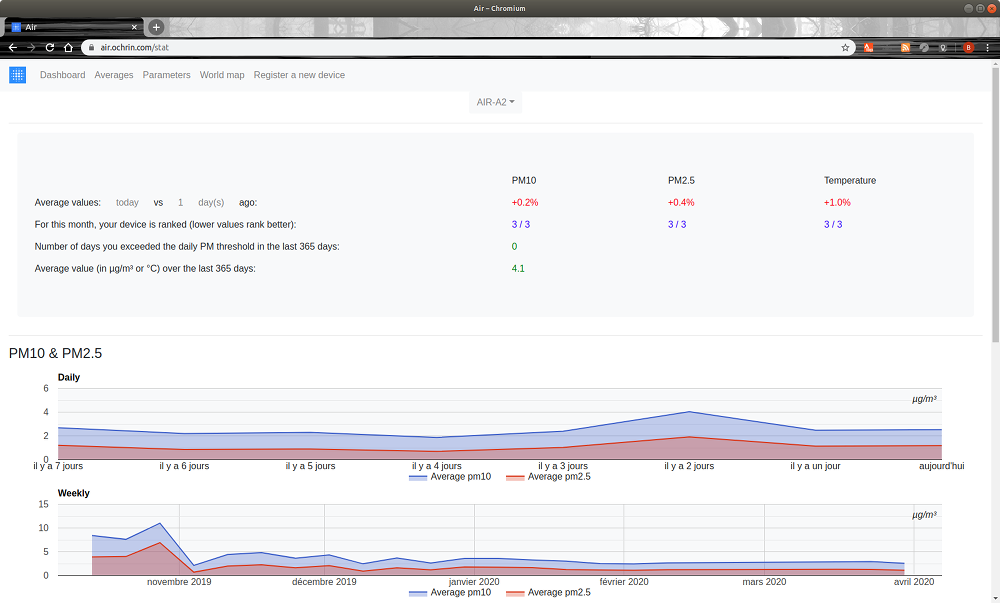1000x603 pixels.
Task: Open Parameters in navigation
Action: [166, 75]
